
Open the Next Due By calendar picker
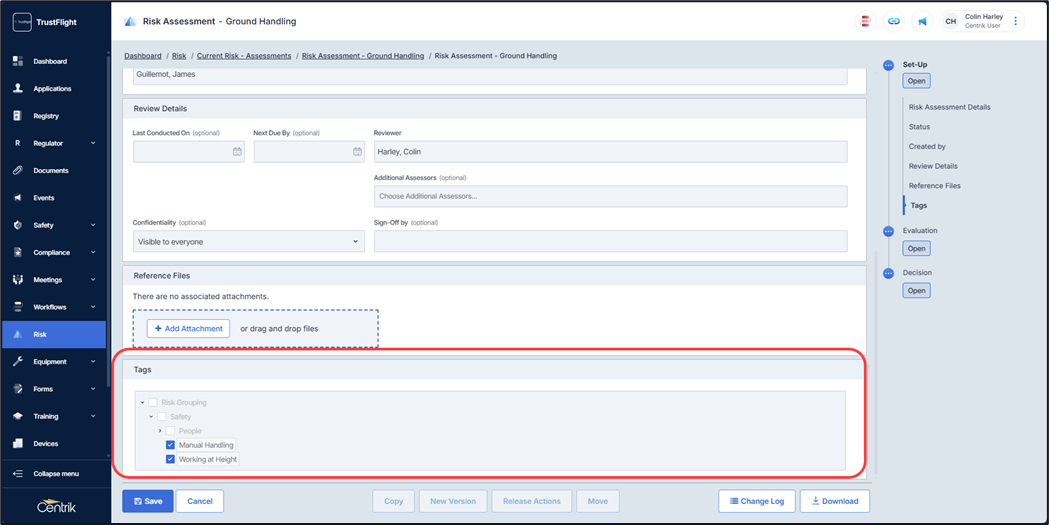click(x=357, y=152)
